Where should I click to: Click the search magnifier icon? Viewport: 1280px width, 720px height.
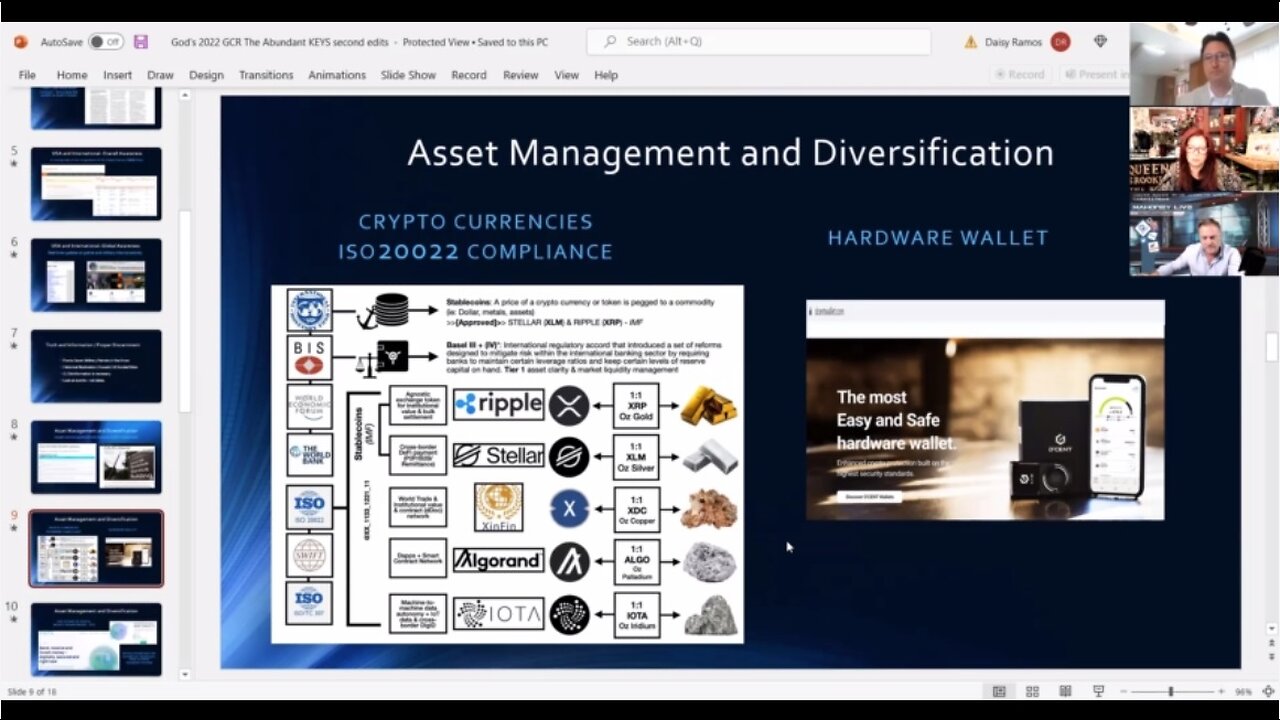tap(609, 42)
